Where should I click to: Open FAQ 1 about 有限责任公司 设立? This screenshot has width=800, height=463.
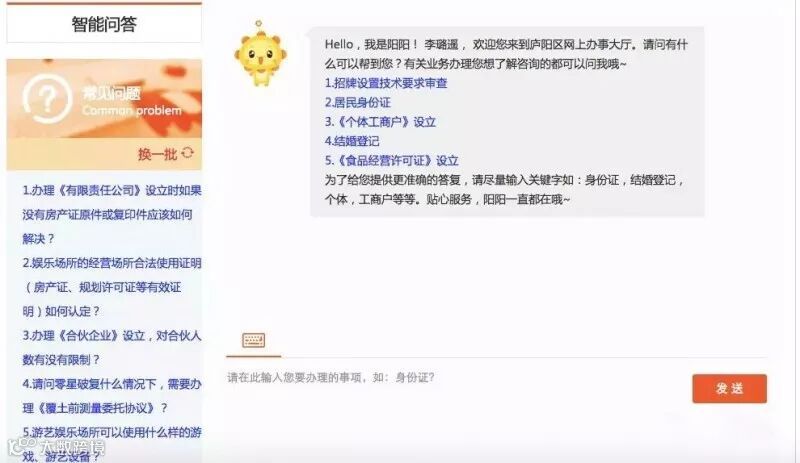coord(112,214)
